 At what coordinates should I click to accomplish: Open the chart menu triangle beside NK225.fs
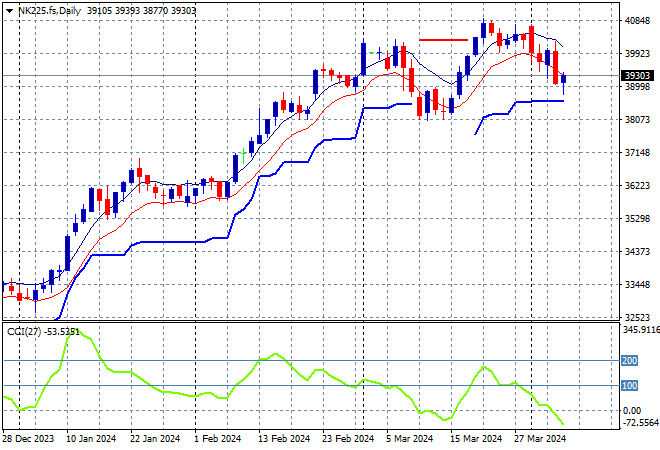[9, 11]
